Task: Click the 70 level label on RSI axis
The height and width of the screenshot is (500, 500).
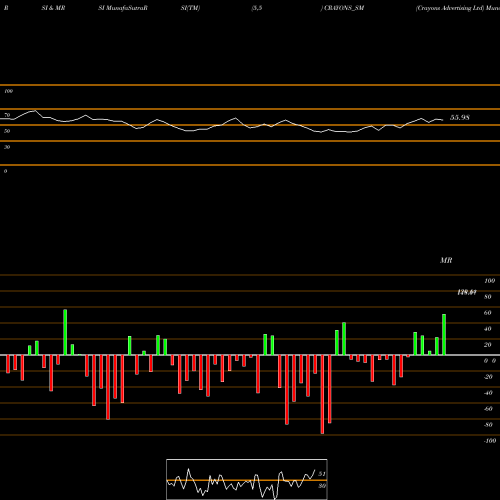Action: pyautogui.click(x=7, y=115)
